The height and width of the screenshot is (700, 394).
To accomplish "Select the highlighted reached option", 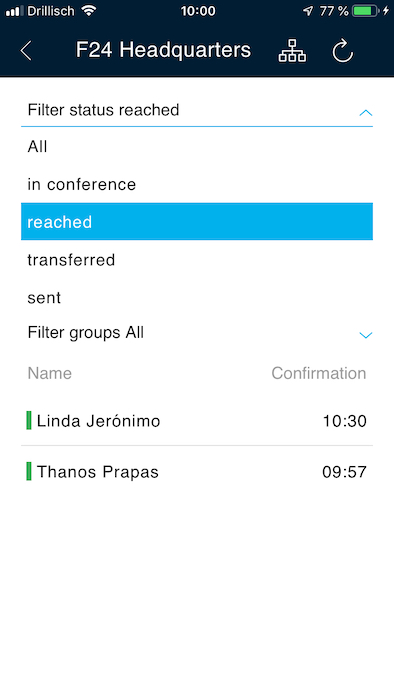I will pyautogui.click(x=197, y=221).
